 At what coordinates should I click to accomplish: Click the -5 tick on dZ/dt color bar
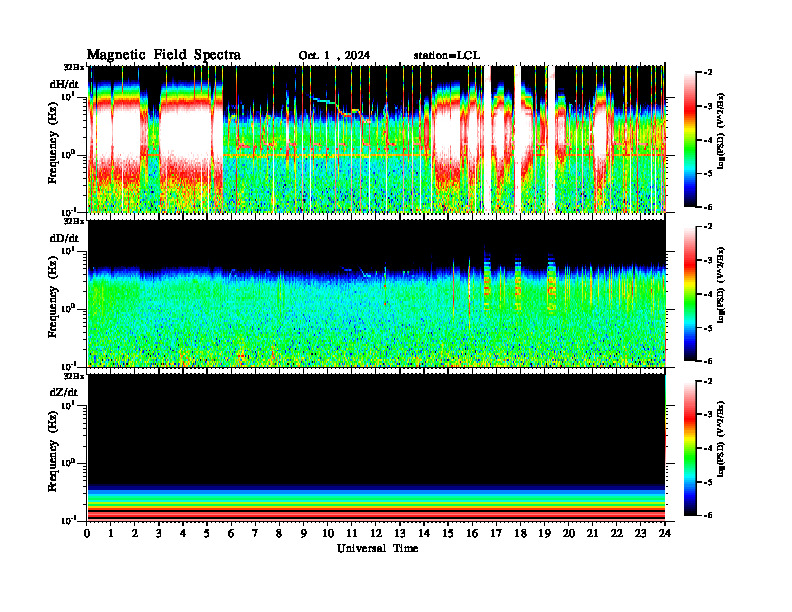coord(708,482)
